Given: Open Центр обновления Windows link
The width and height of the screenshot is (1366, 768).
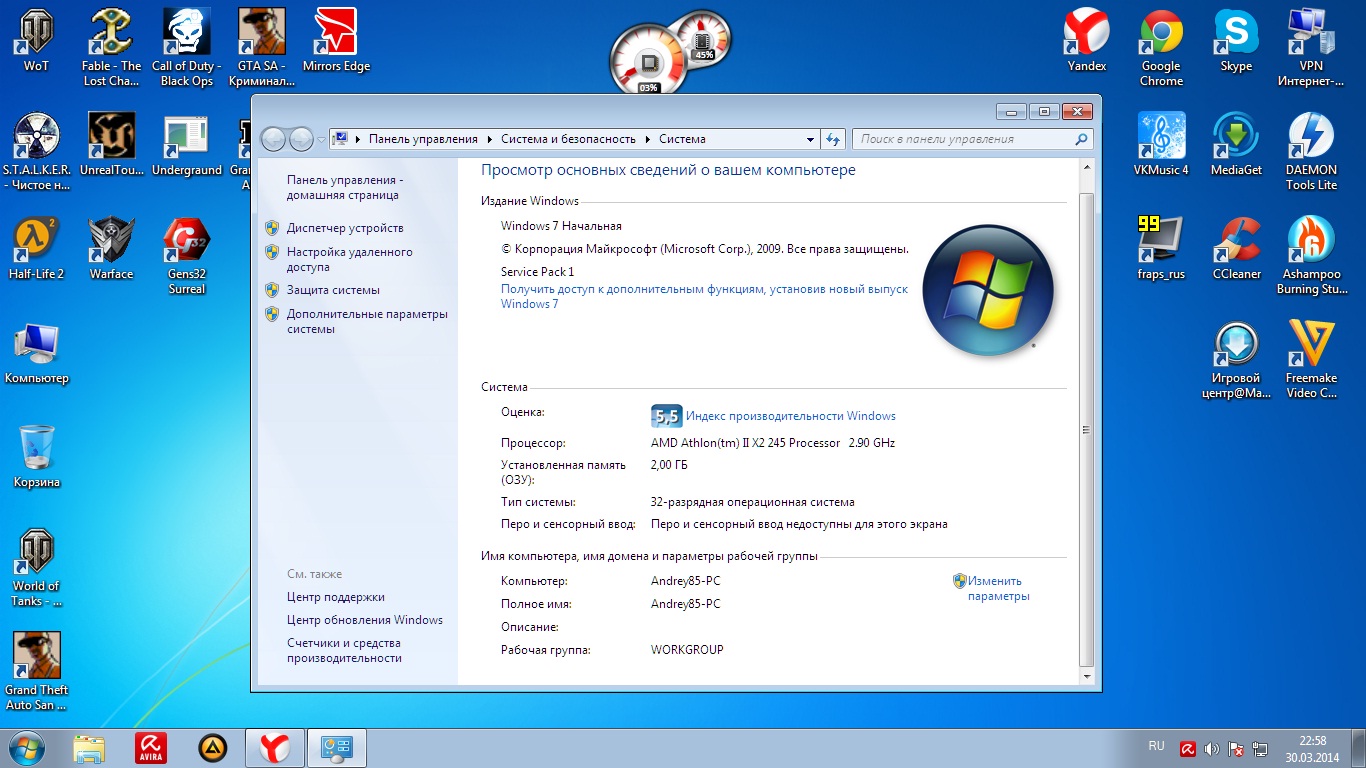Looking at the screenshot, I should pyautogui.click(x=365, y=620).
